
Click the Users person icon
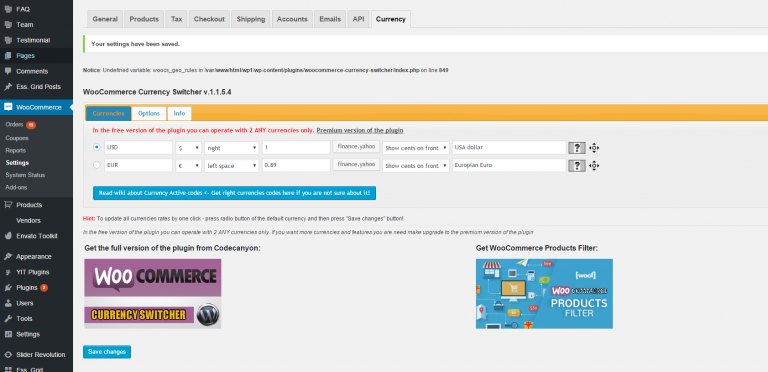tap(8, 303)
